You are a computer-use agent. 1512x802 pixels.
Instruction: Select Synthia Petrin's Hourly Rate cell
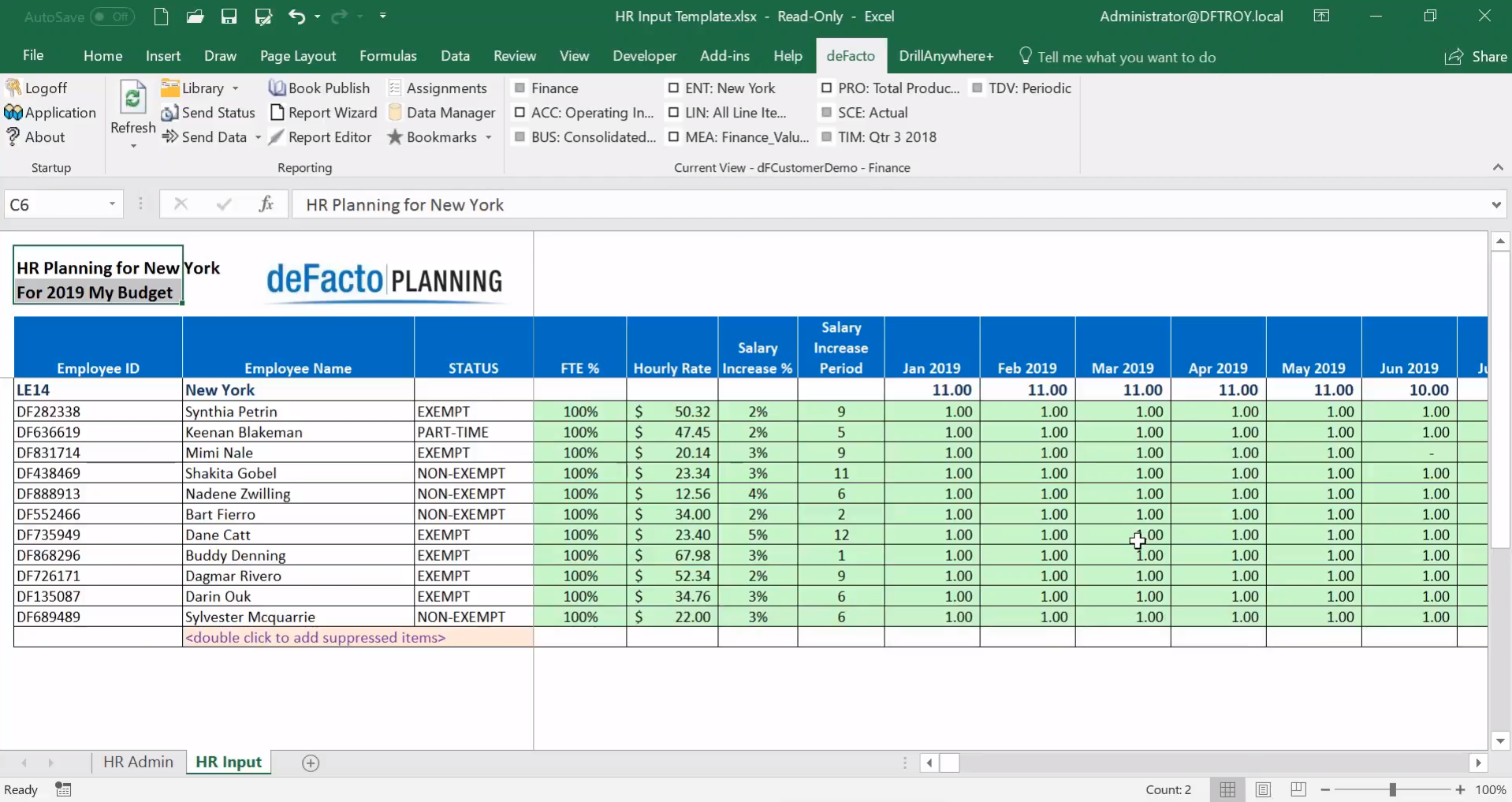tap(672, 412)
